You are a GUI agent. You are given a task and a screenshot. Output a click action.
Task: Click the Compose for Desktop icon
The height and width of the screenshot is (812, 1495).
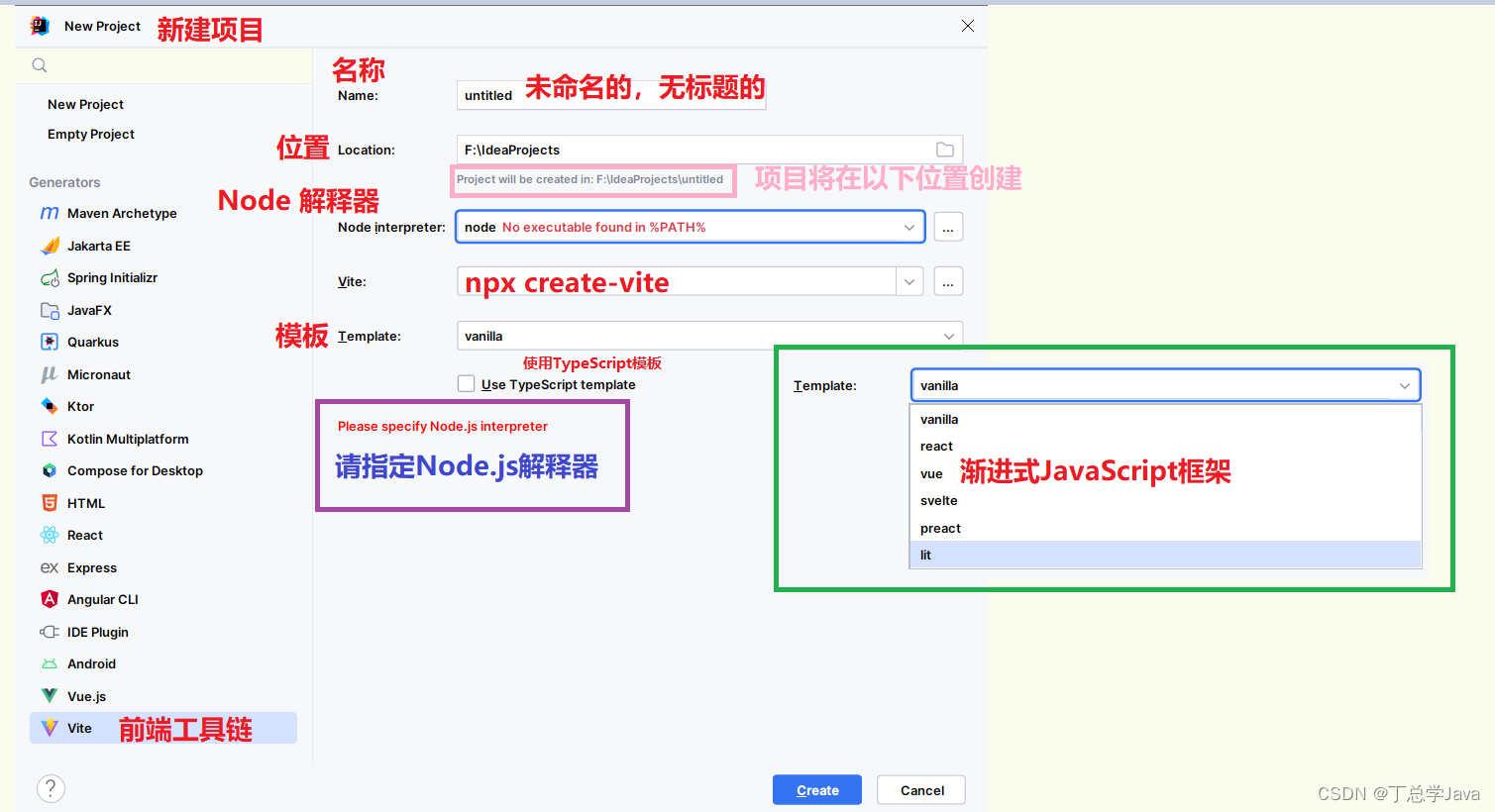pyautogui.click(x=50, y=470)
